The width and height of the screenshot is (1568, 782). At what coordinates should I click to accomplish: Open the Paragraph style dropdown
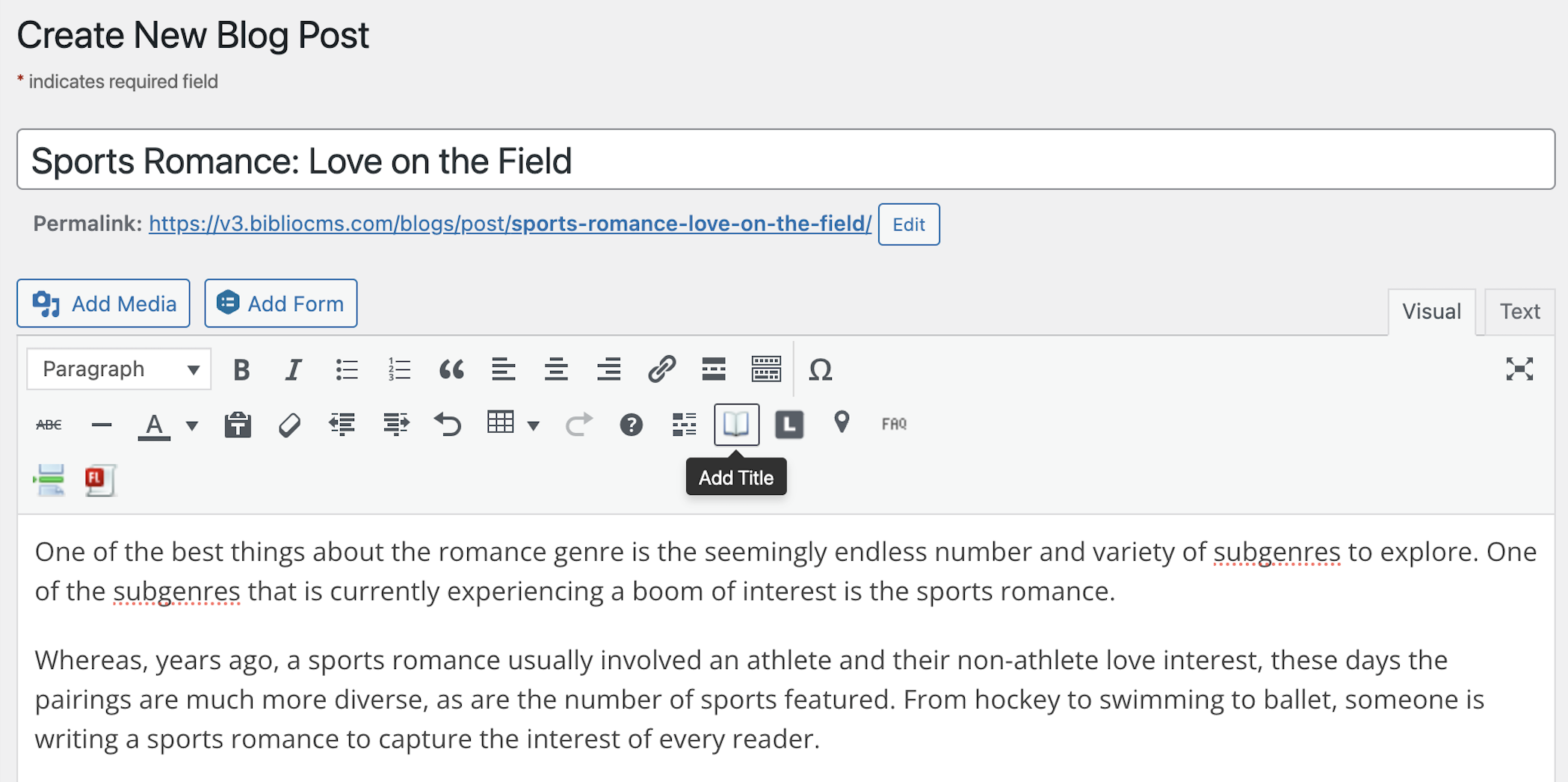click(x=118, y=369)
